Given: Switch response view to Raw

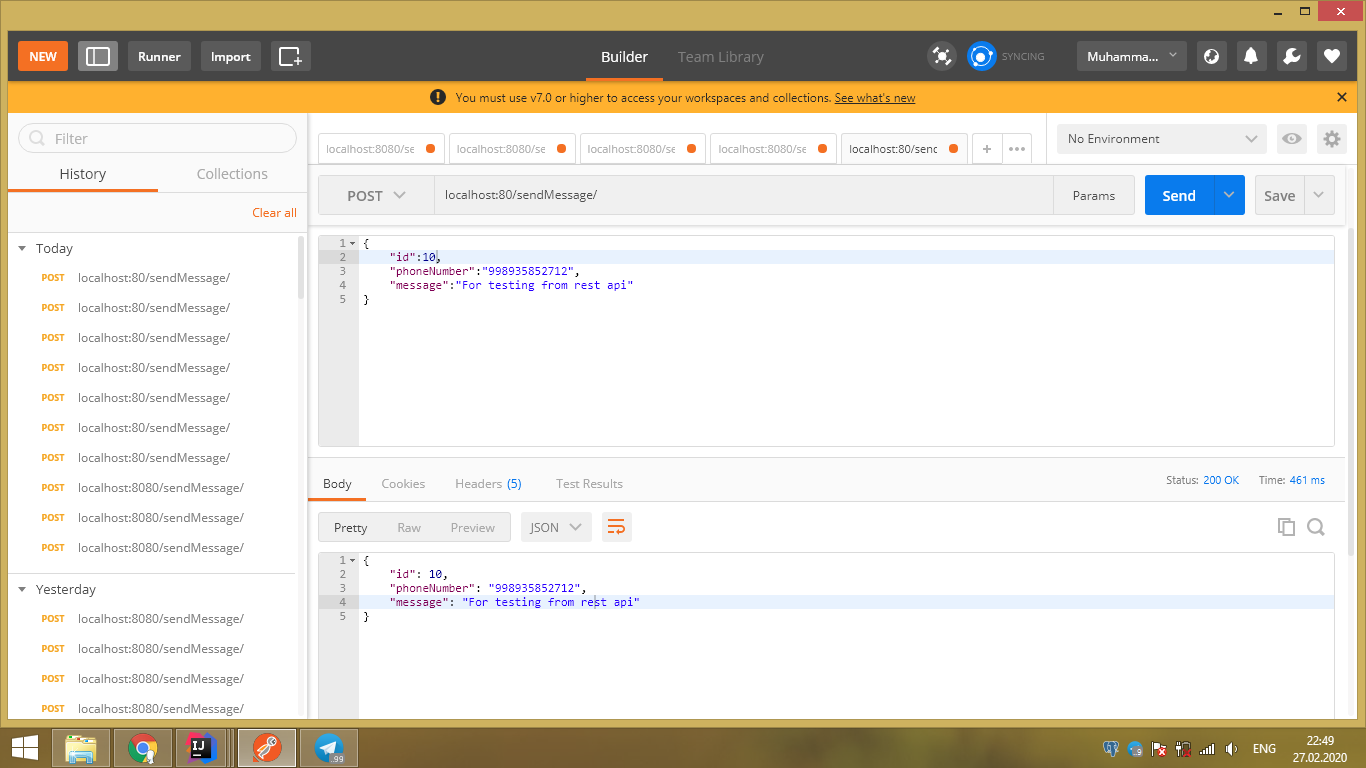Looking at the screenshot, I should point(409,527).
